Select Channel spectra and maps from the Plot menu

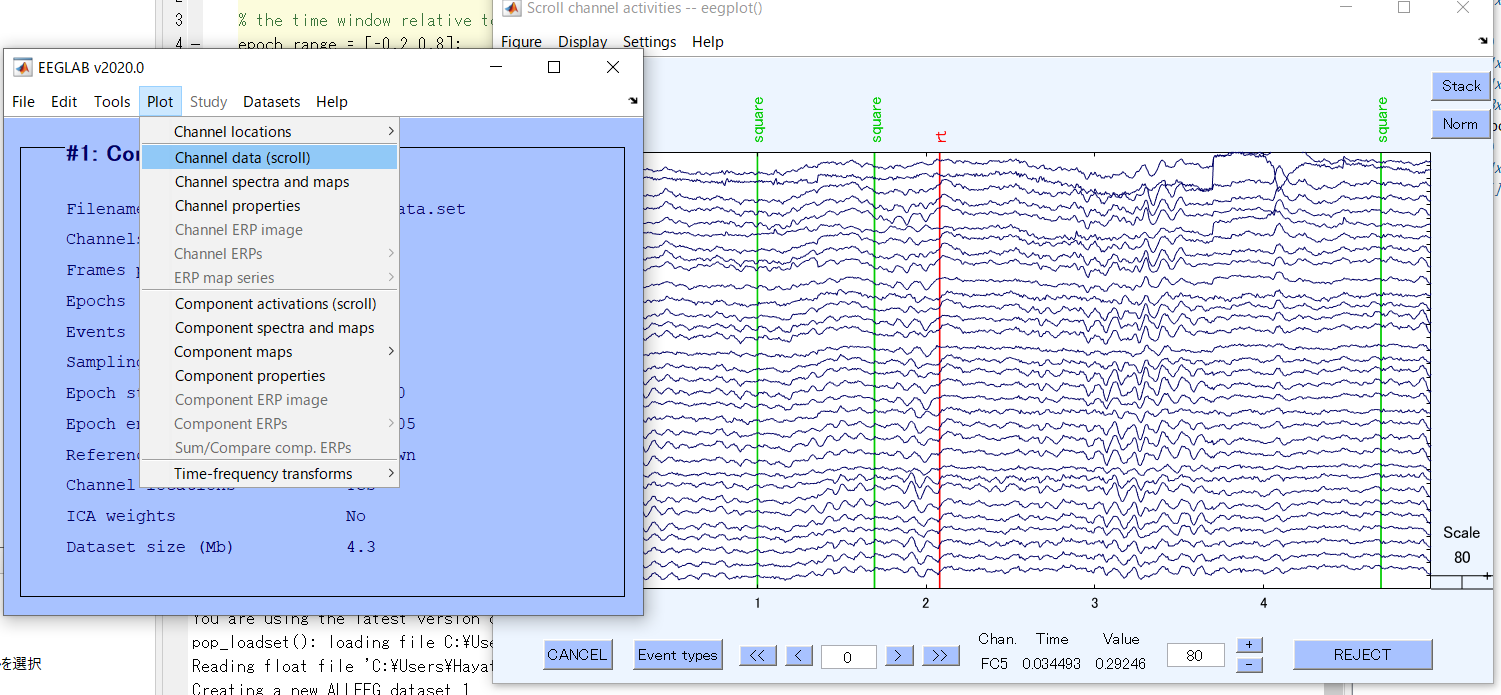pyautogui.click(x=261, y=181)
